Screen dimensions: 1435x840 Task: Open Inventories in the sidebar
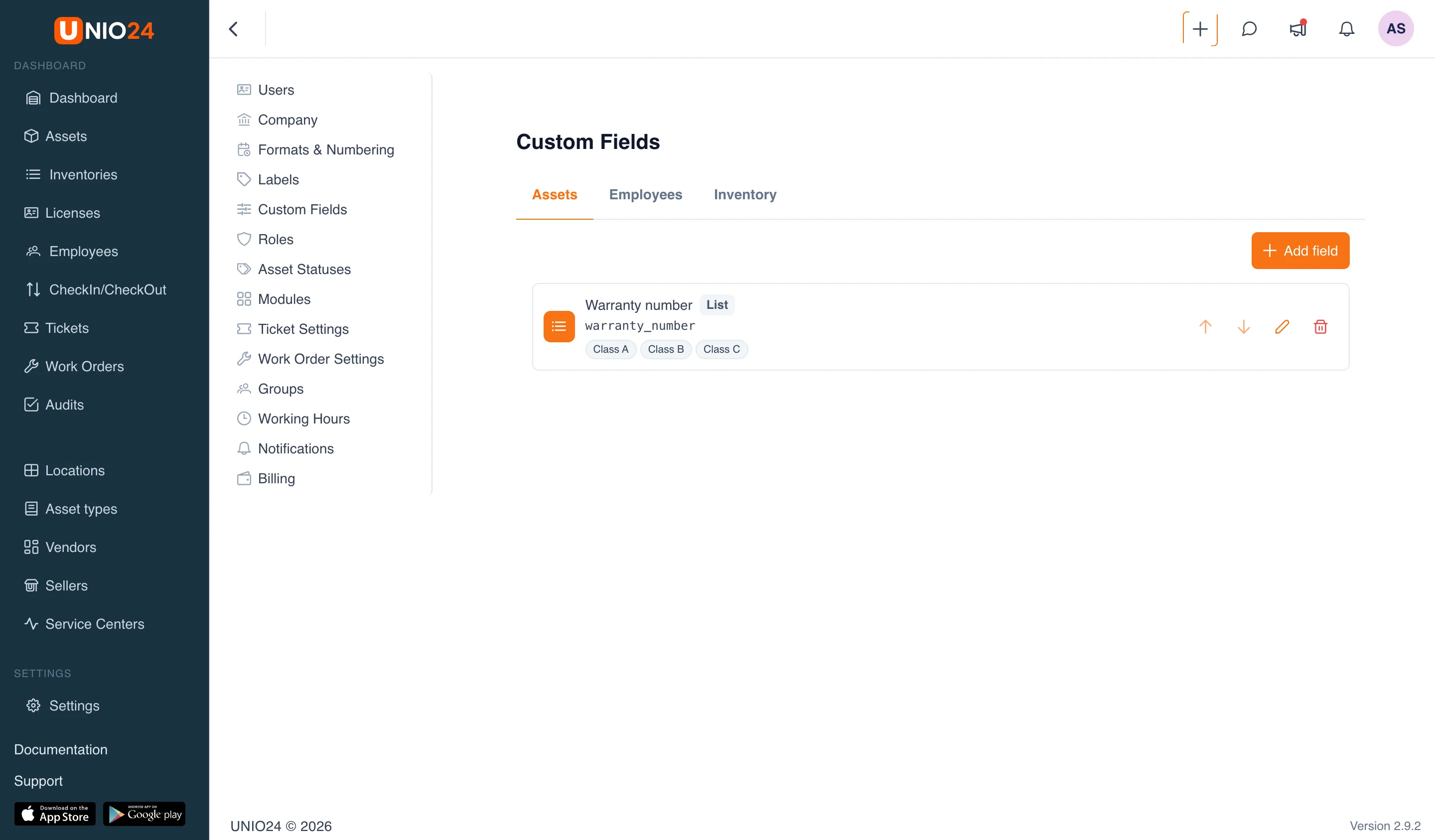click(72, 175)
